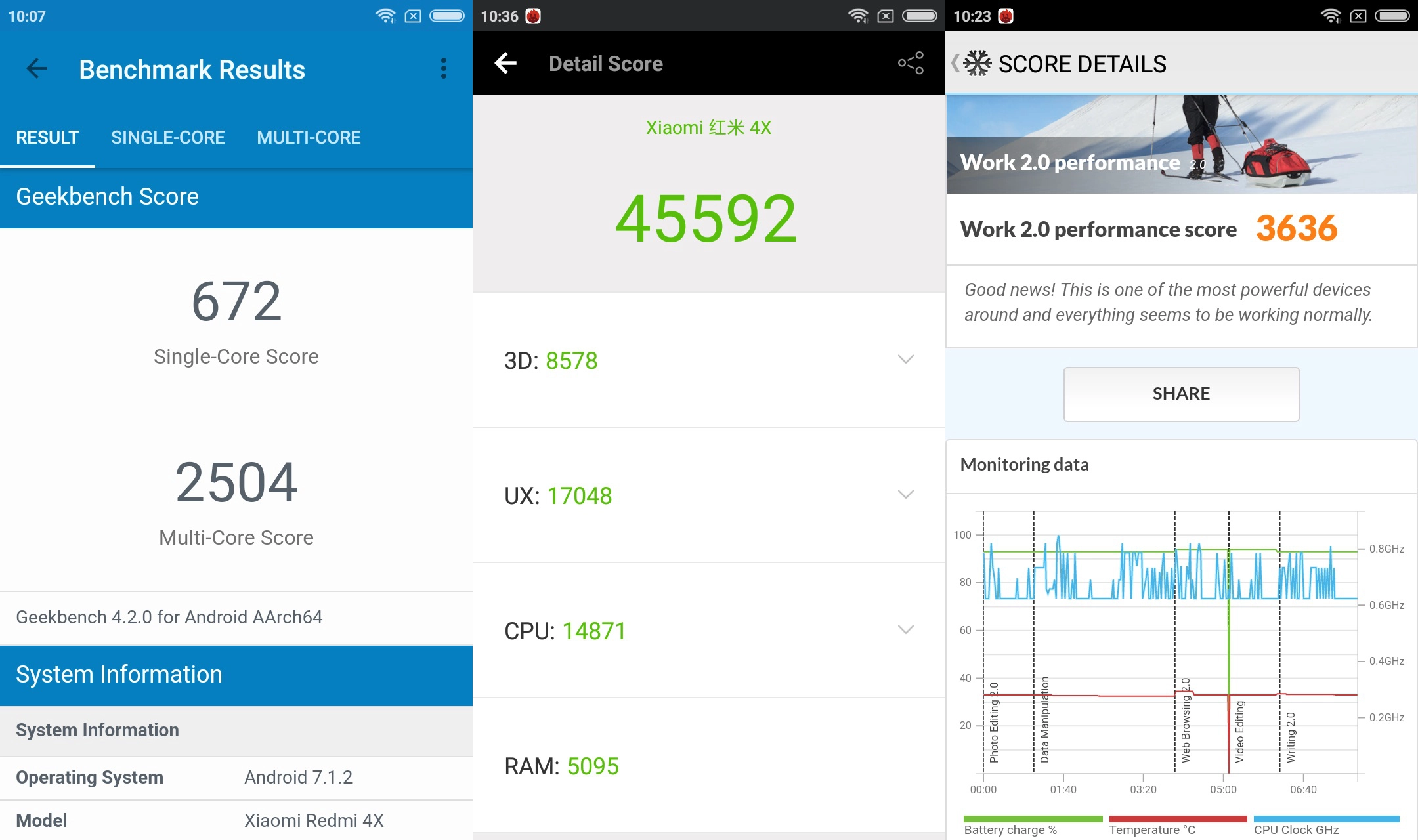Share the AnTuTu Detail Score
The image size is (1418, 840).
coord(911,63)
